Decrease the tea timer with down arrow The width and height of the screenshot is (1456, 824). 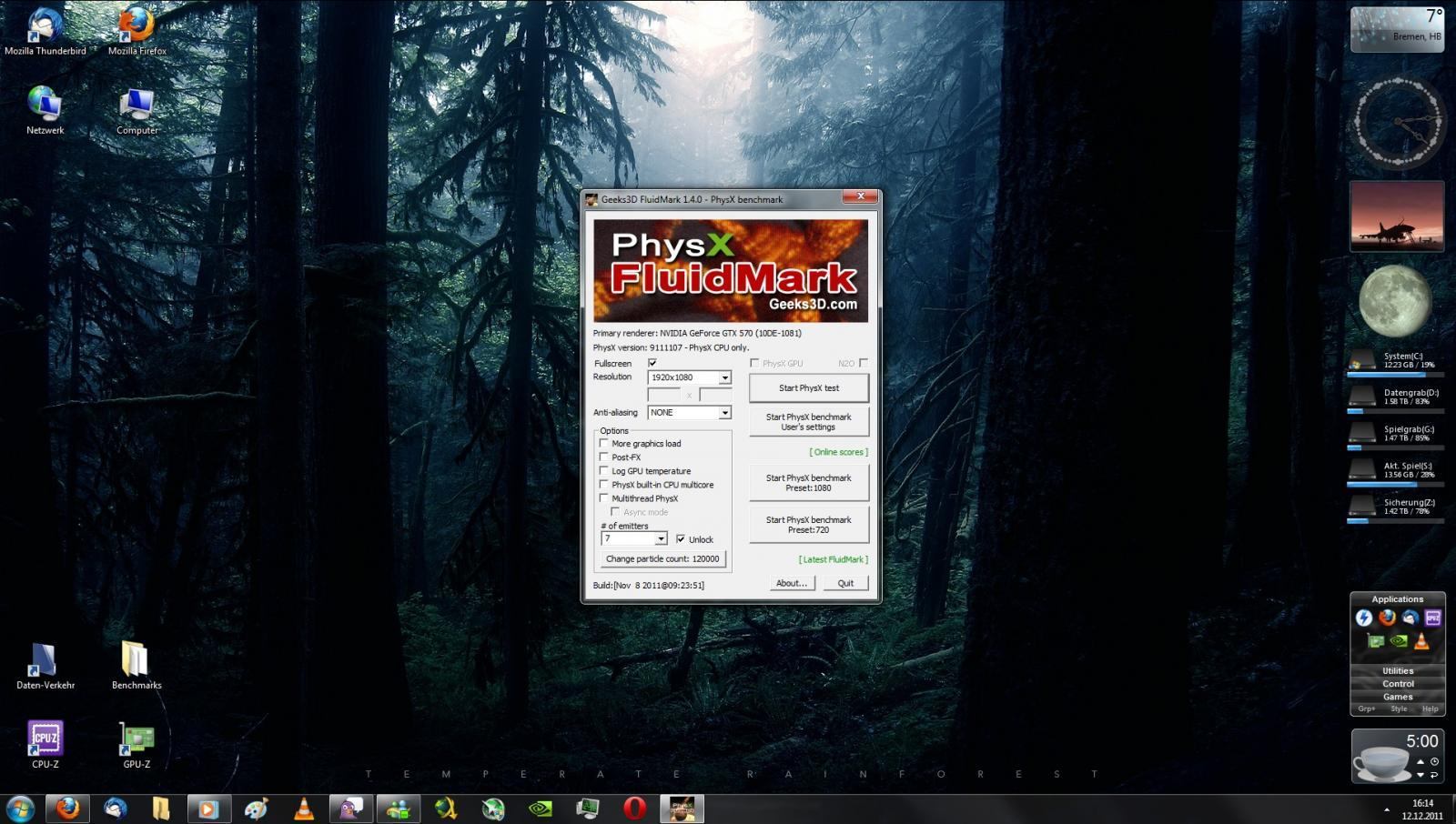(x=1421, y=775)
